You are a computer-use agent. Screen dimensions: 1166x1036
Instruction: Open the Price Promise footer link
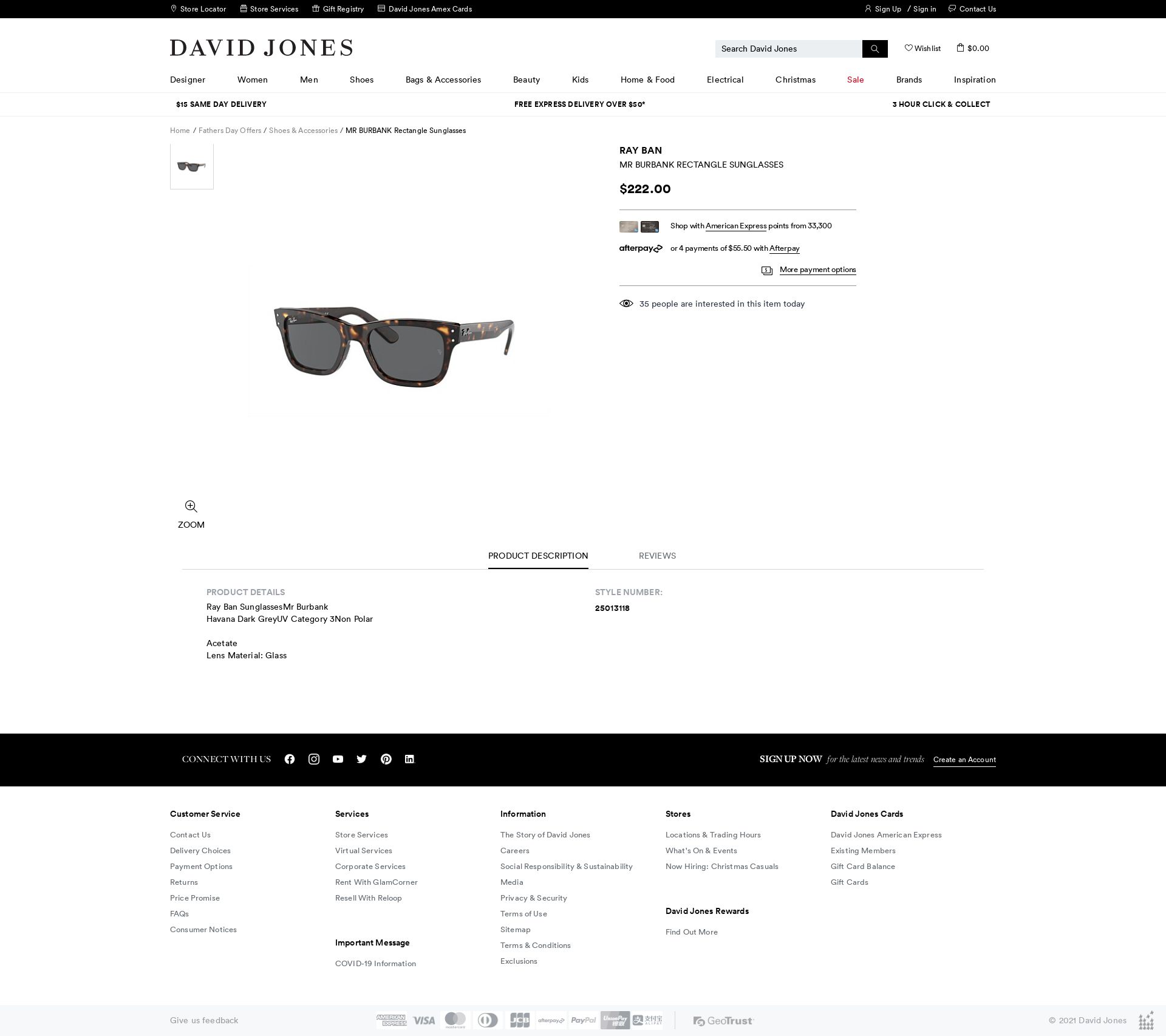[x=195, y=898]
